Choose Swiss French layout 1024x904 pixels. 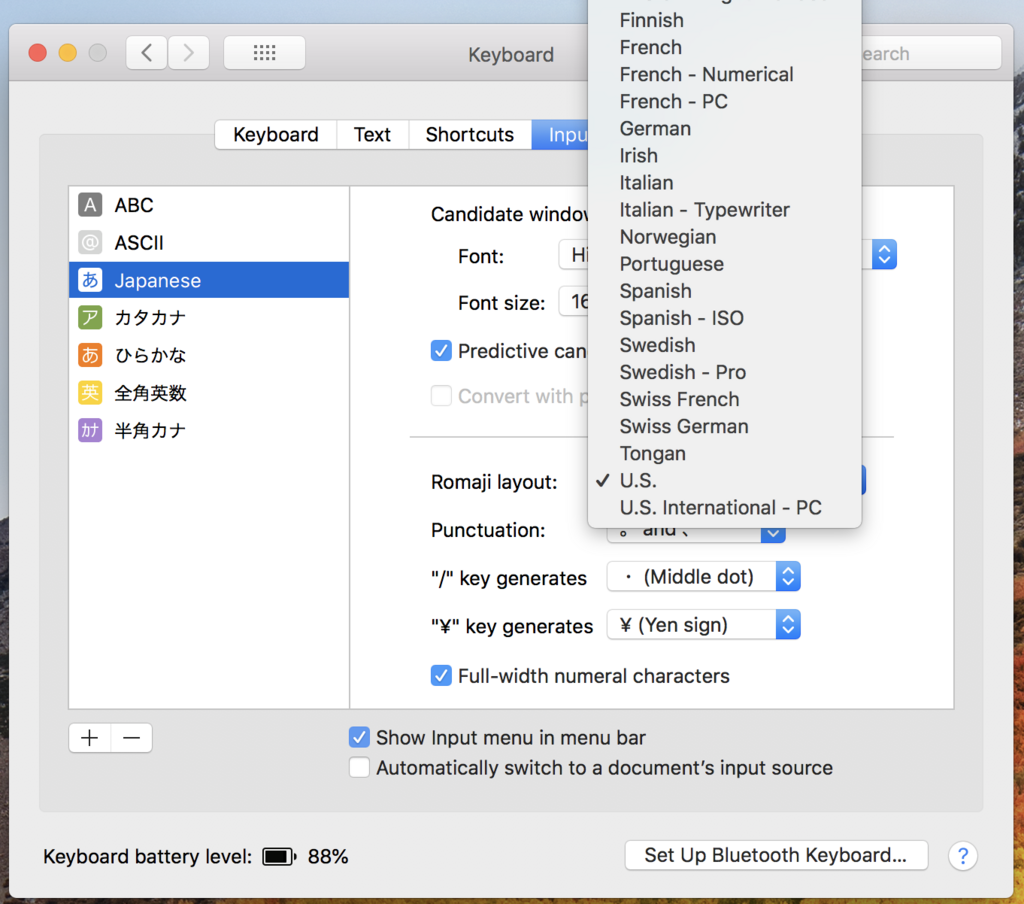[x=724, y=399]
